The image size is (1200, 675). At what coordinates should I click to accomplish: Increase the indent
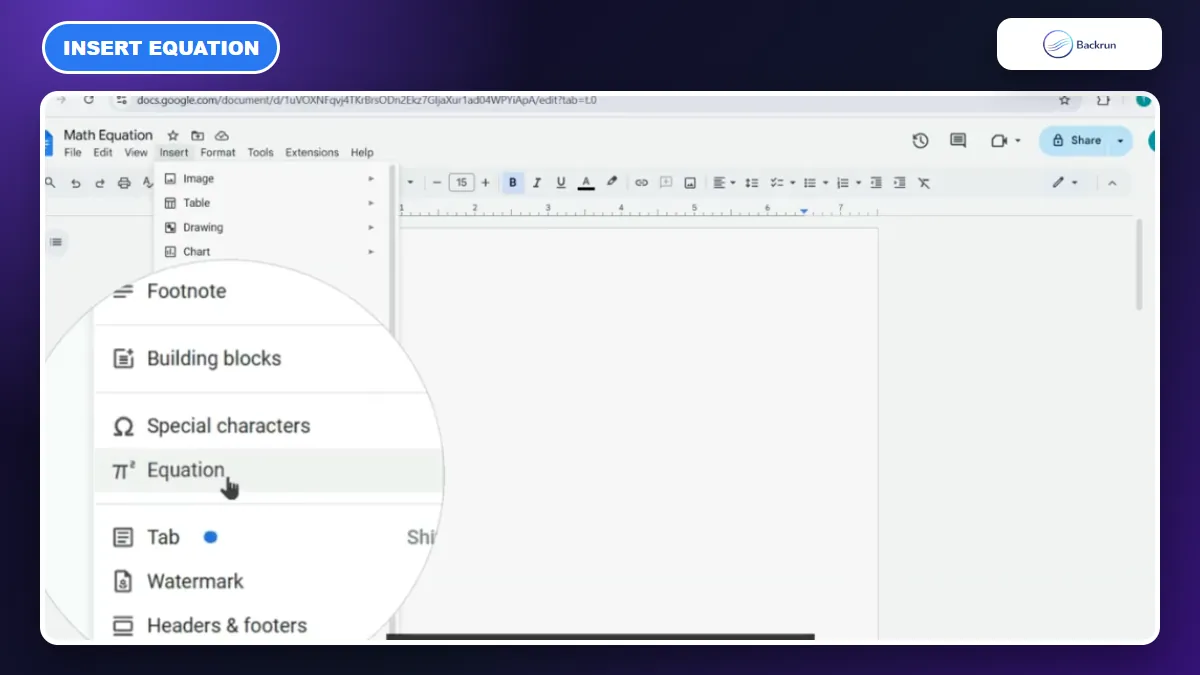(x=900, y=182)
